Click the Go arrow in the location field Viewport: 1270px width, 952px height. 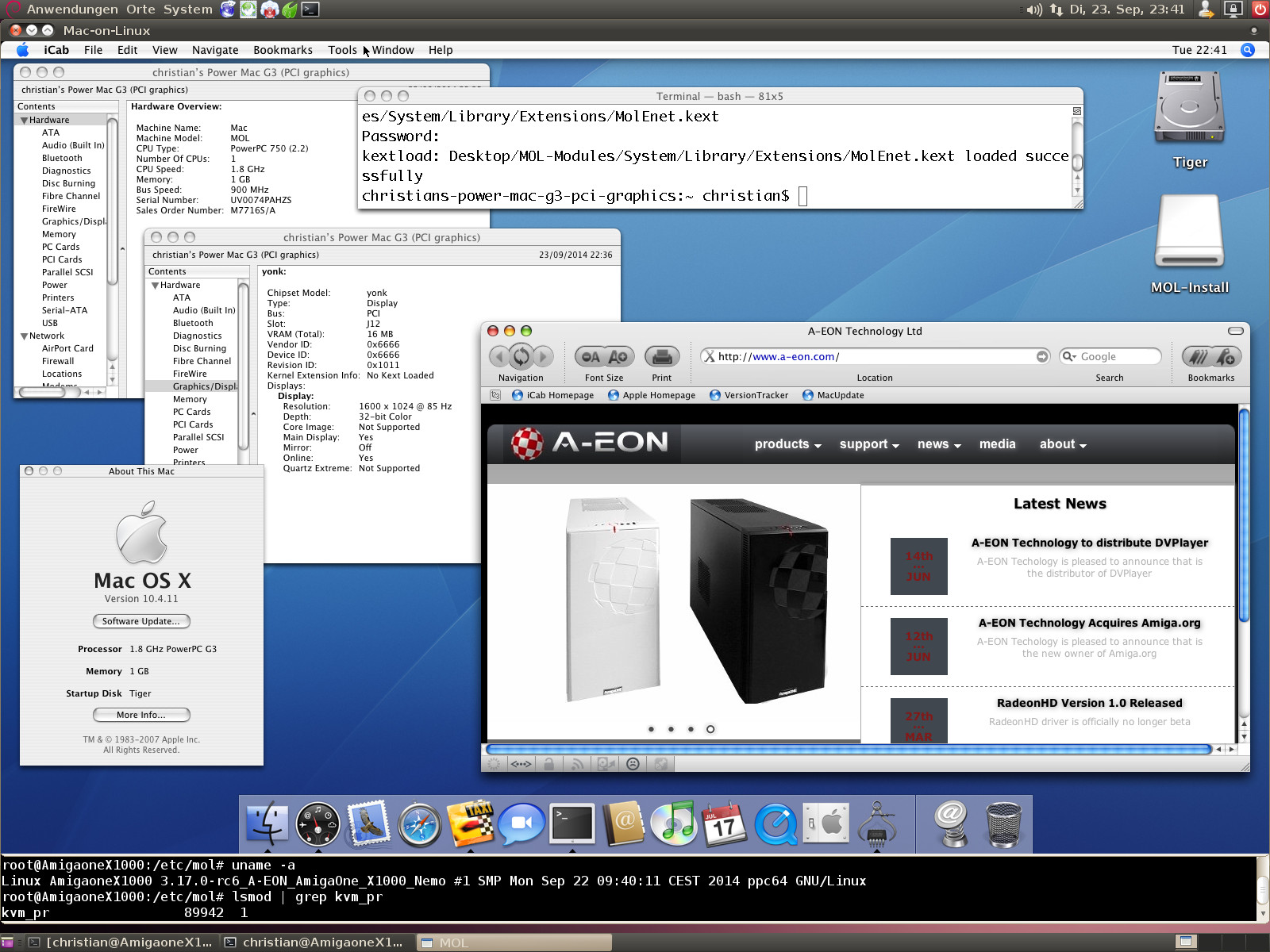pos(1042,357)
